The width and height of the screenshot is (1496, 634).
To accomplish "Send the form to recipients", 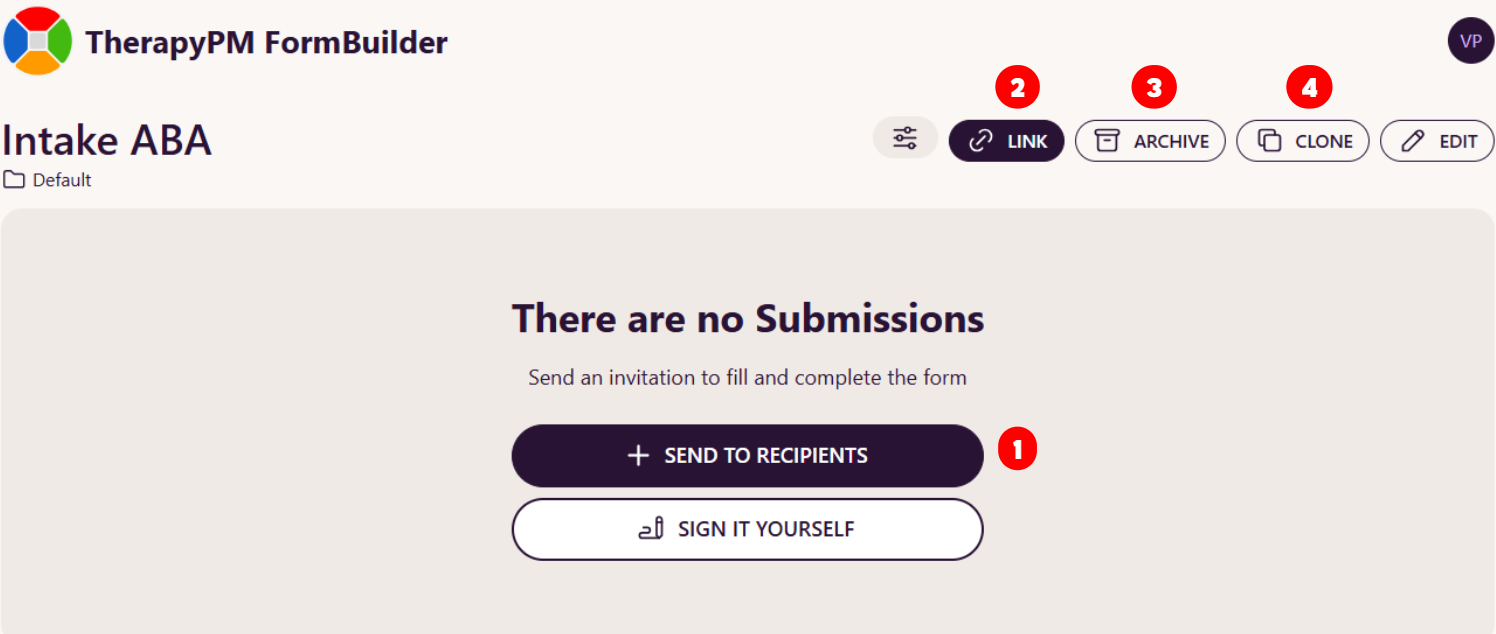I will [x=747, y=456].
